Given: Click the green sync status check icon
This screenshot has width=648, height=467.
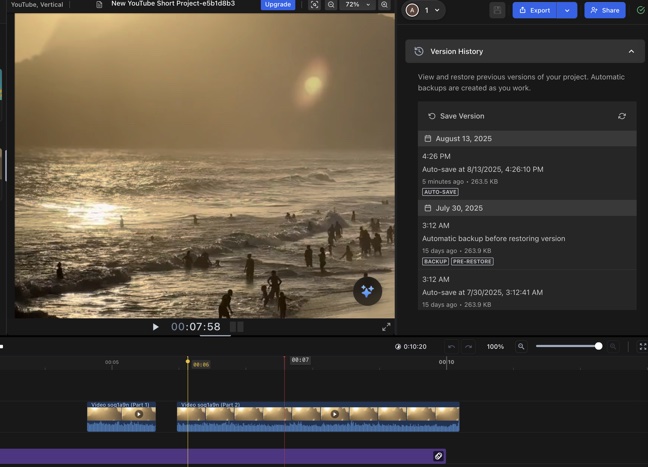Looking at the screenshot, I should [x=641, y=10].
